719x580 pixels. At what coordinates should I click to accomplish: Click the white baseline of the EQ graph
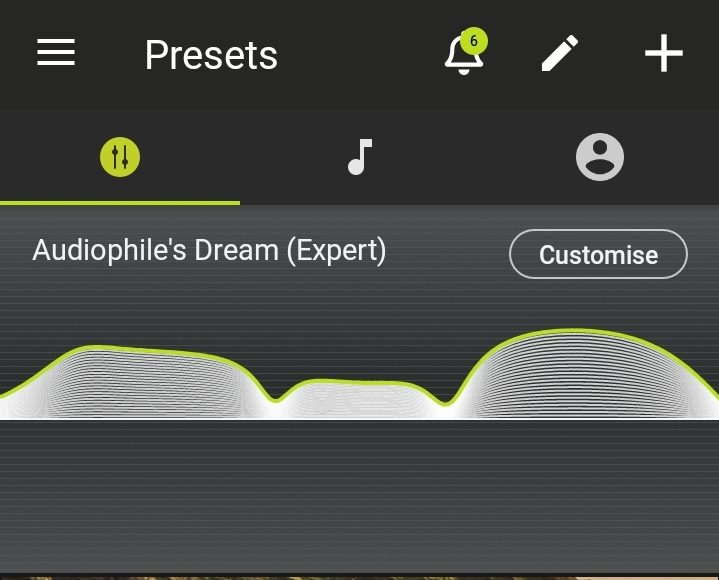tap(360, 418)
